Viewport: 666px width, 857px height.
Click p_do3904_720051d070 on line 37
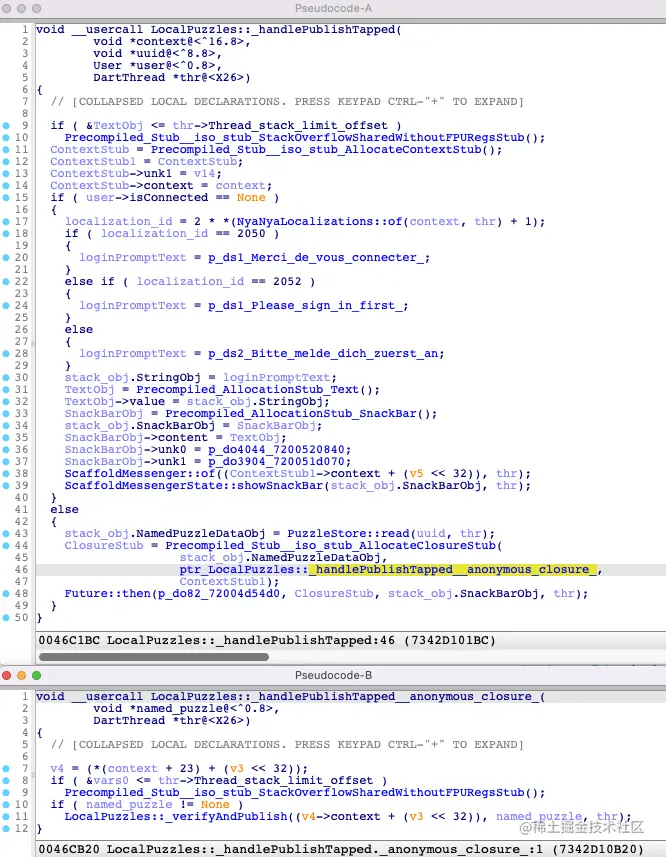[x=276, y=462]
